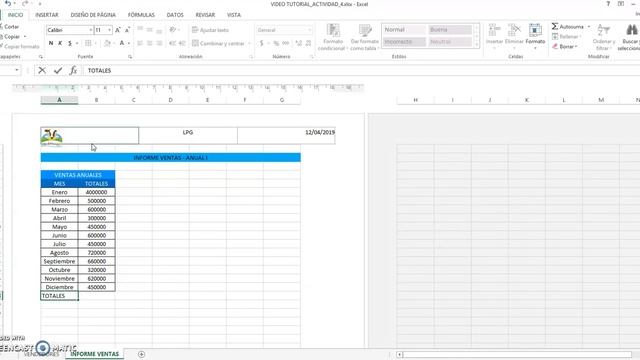Click the increase indent icon

182,43
